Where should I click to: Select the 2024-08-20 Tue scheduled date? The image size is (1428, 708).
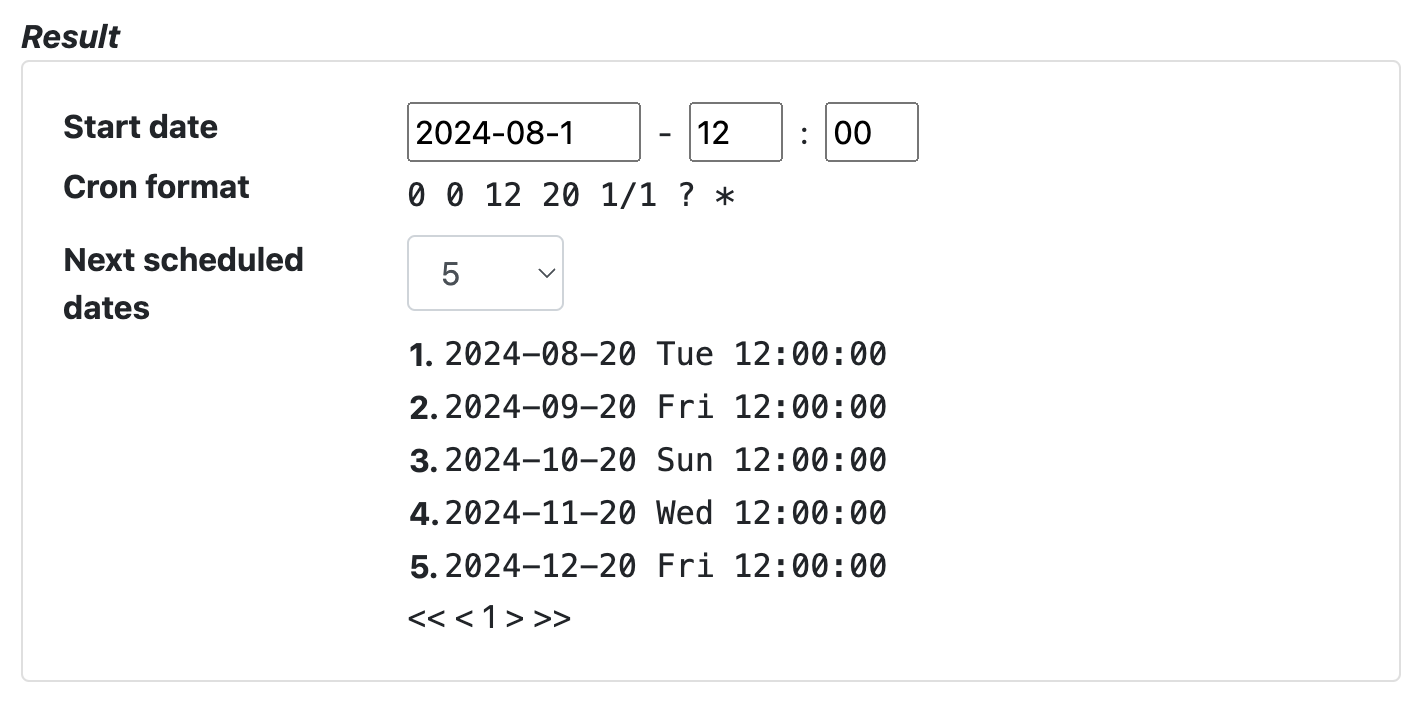coord(665,354)
